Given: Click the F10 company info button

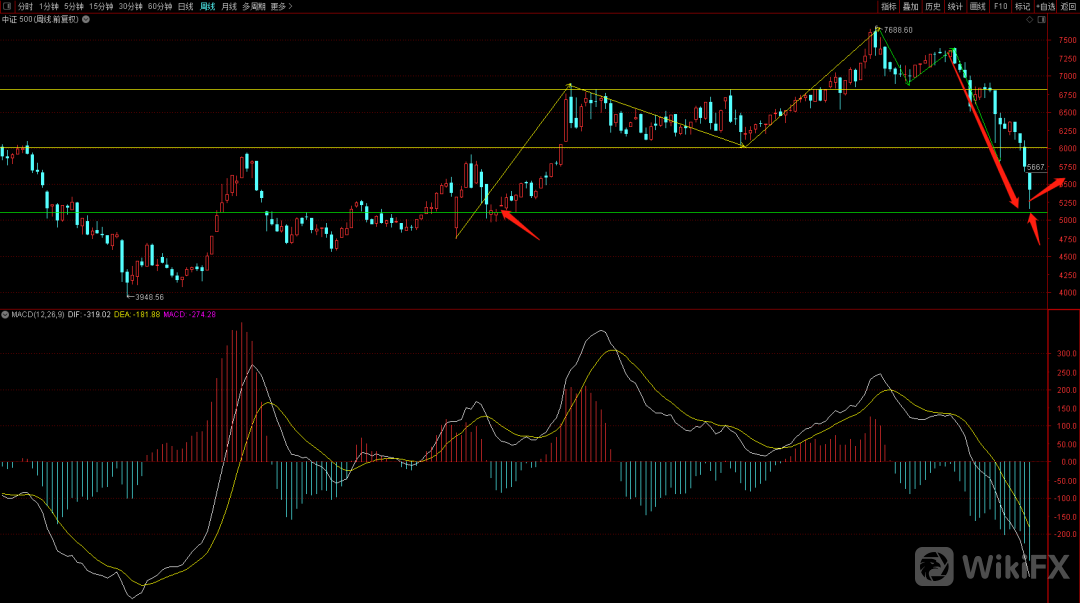Looking at the screenshot, I should point(1000,6).
